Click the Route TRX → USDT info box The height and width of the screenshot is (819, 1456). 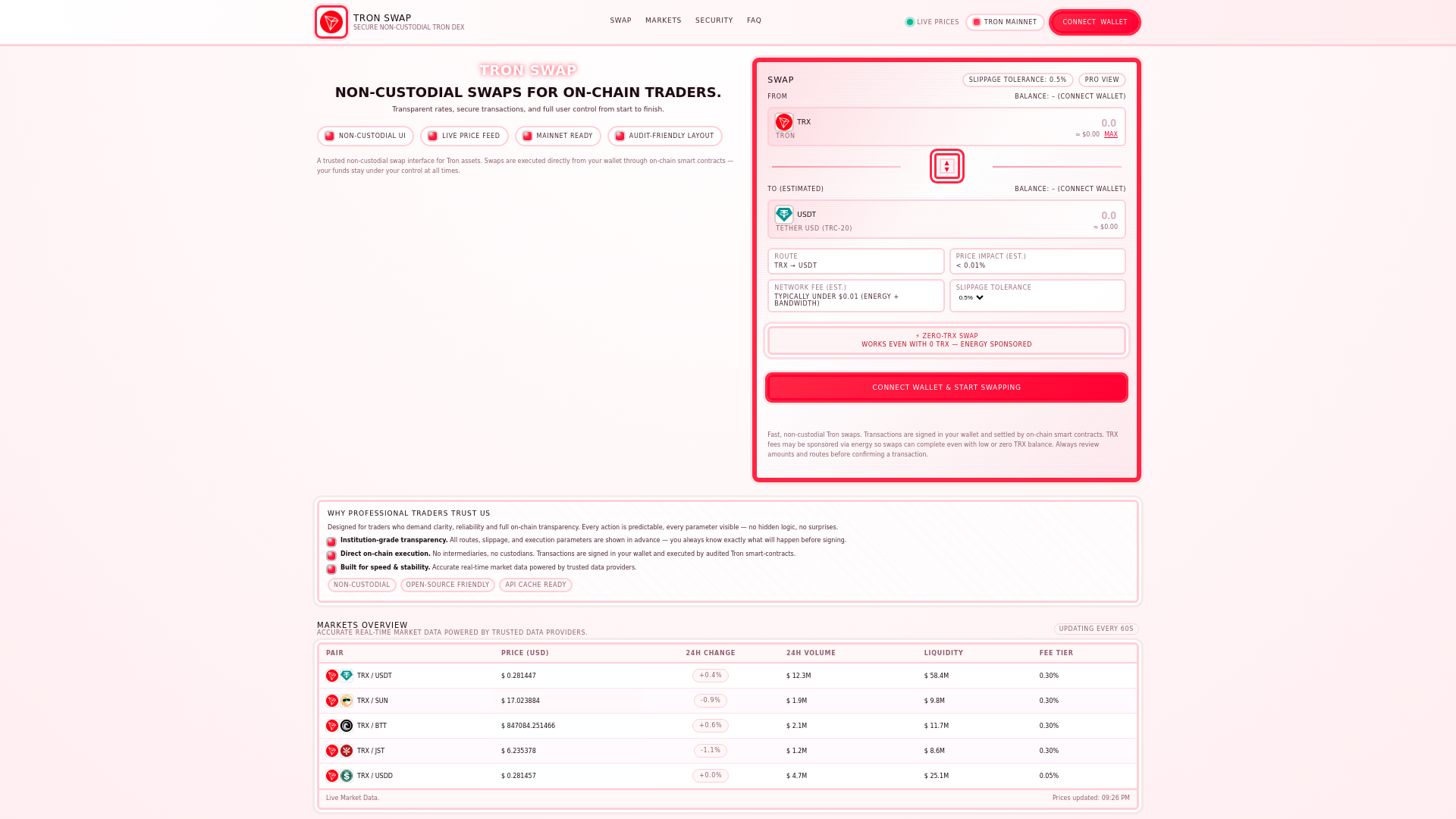(x=855, y=262)
